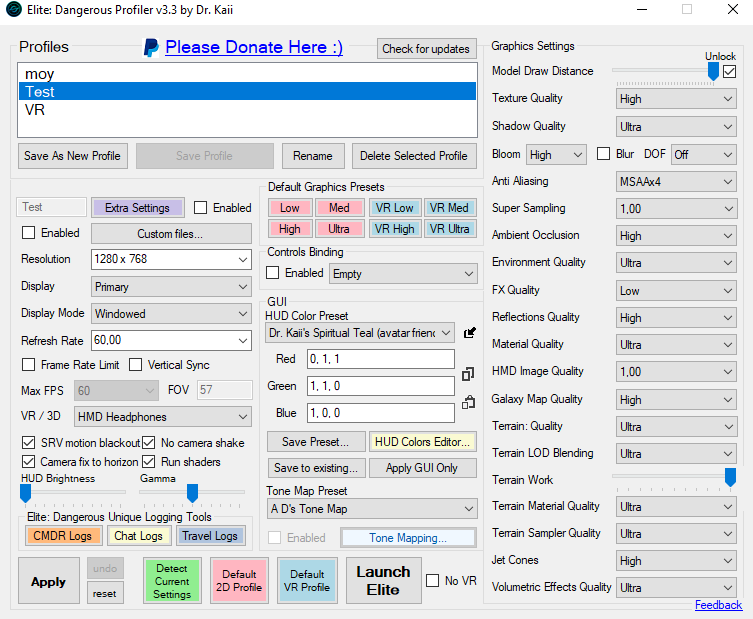This screenshot has width=753, height=619.
Task: Click the Low graphics preset
Action: click(x=290, y=207)
